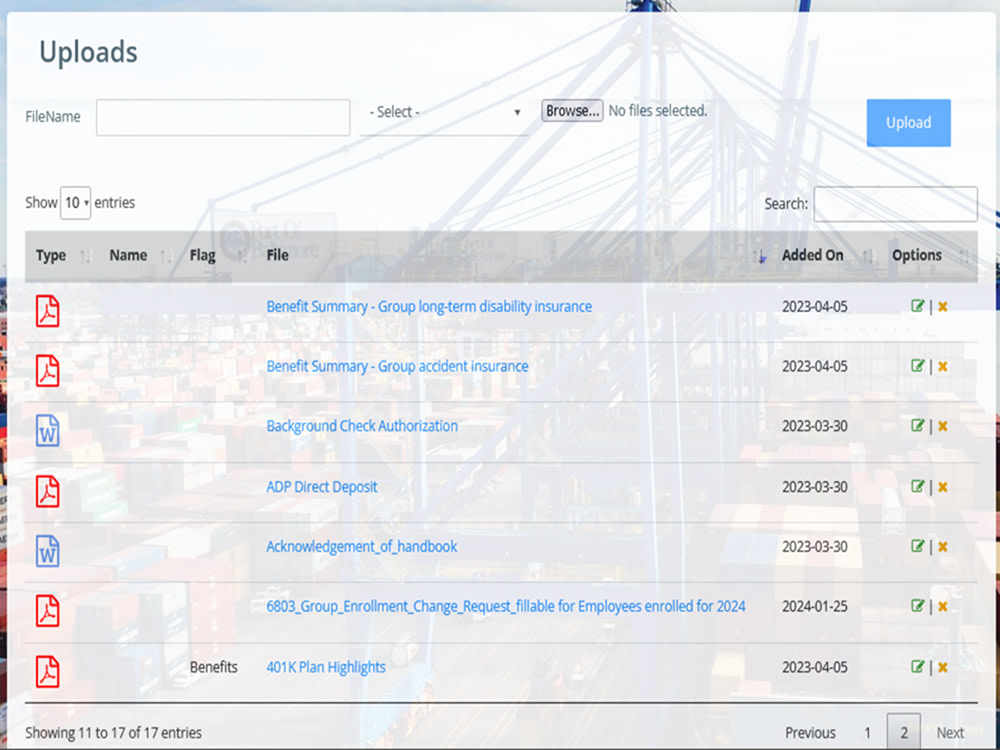Sort table by File column
The width and height of the screenshot is (1000, 750).
[x=513, y=256]
